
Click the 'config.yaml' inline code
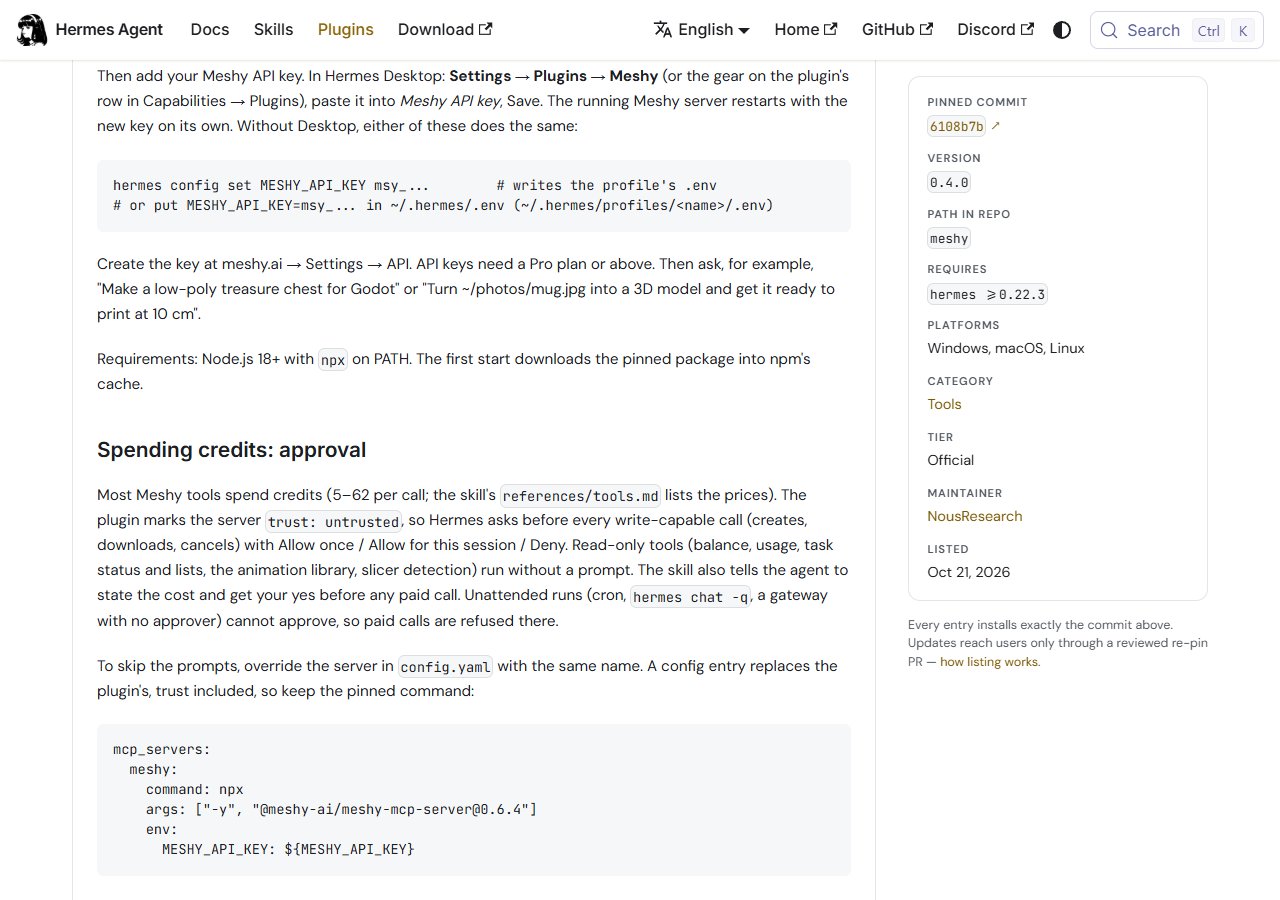coord(445,667)
